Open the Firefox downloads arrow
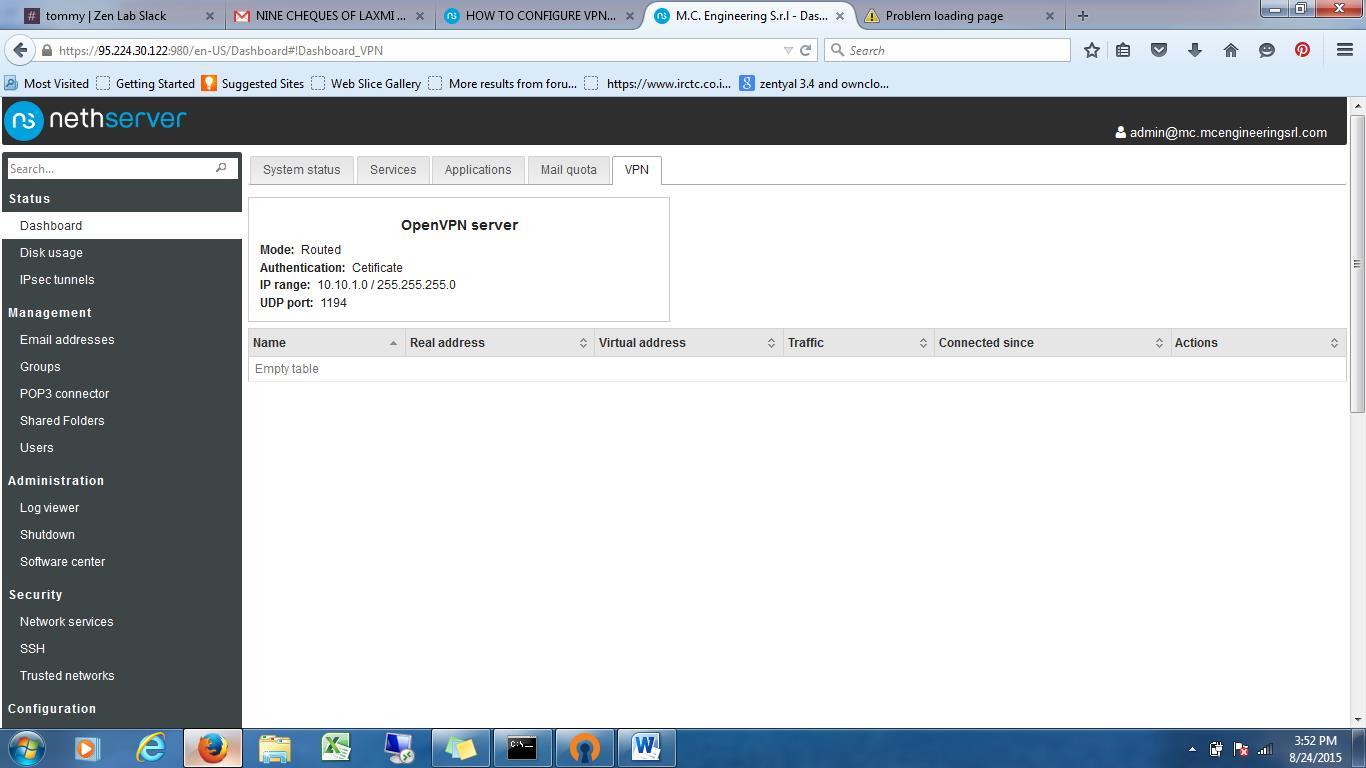The height and width of the screenshot is (768, 1366). point(1195,50)
